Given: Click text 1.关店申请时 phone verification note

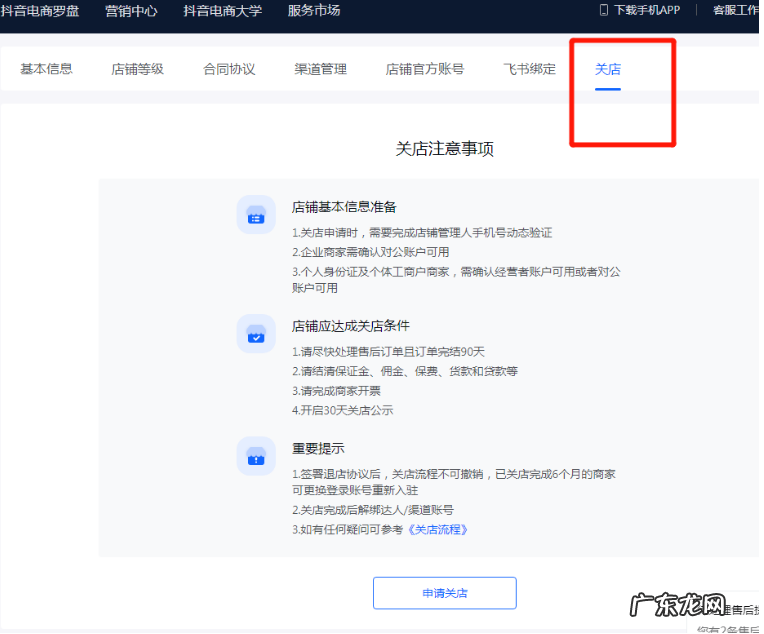Looking at the screenshot, I should pyautogui.click(x=422, y=233).
